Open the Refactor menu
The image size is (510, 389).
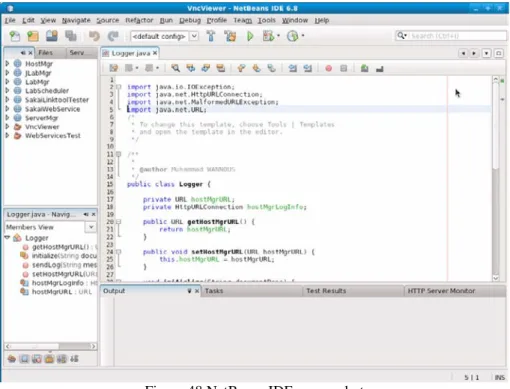pos(139,20)
